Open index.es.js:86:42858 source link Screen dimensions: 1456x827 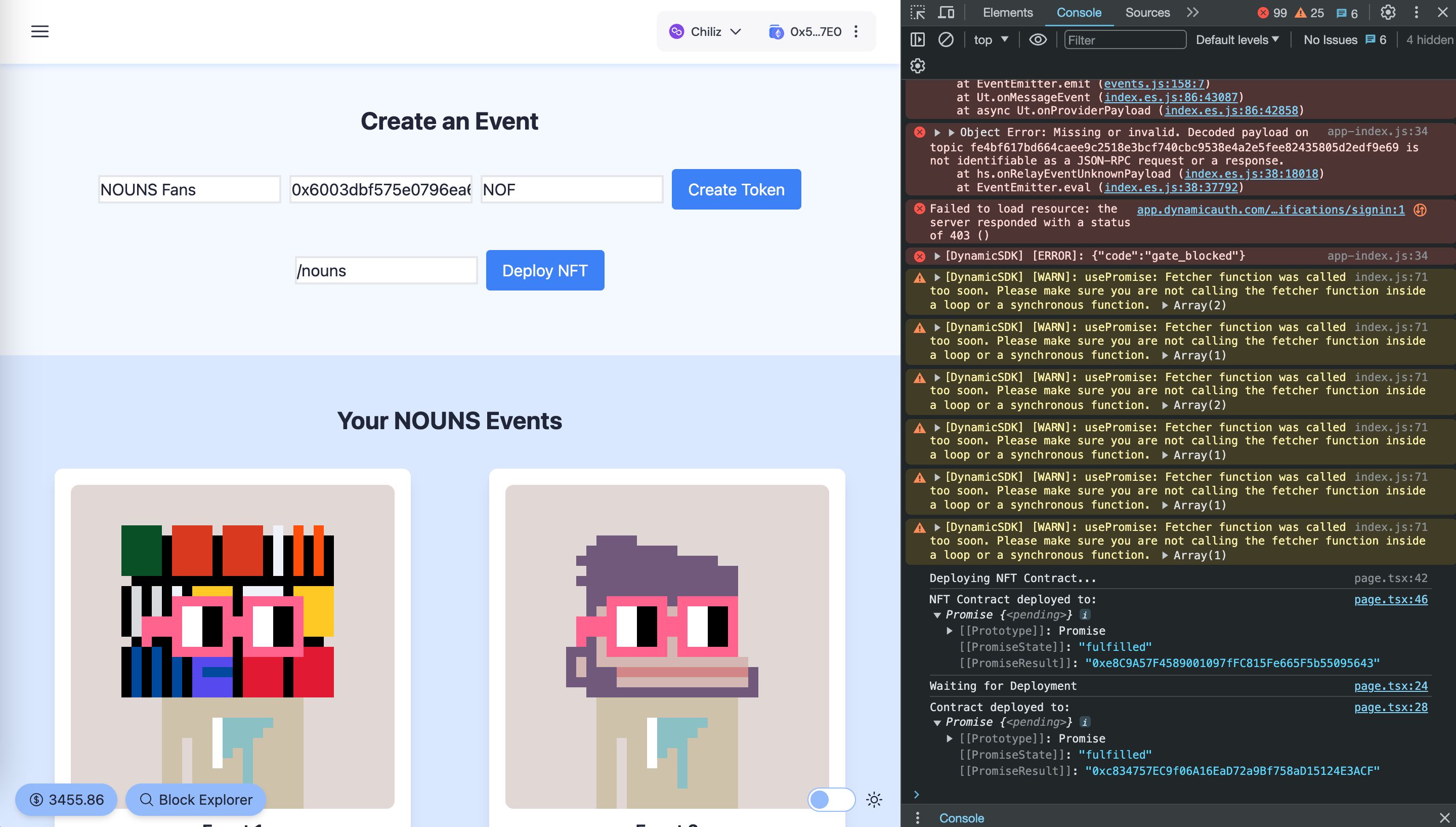[1231, 111]
